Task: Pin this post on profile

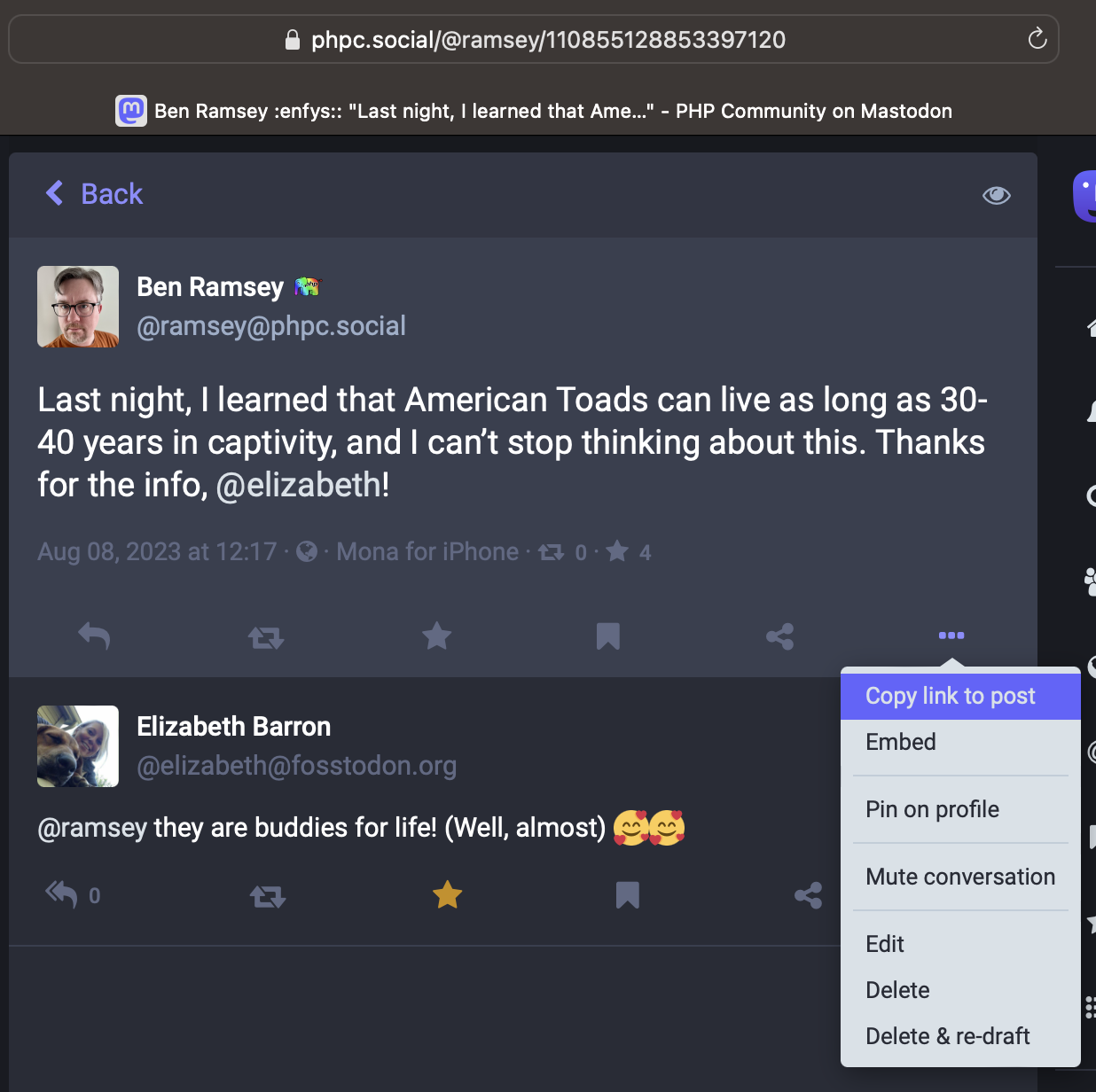Action: pyautogui.click(x=932, y=809)
